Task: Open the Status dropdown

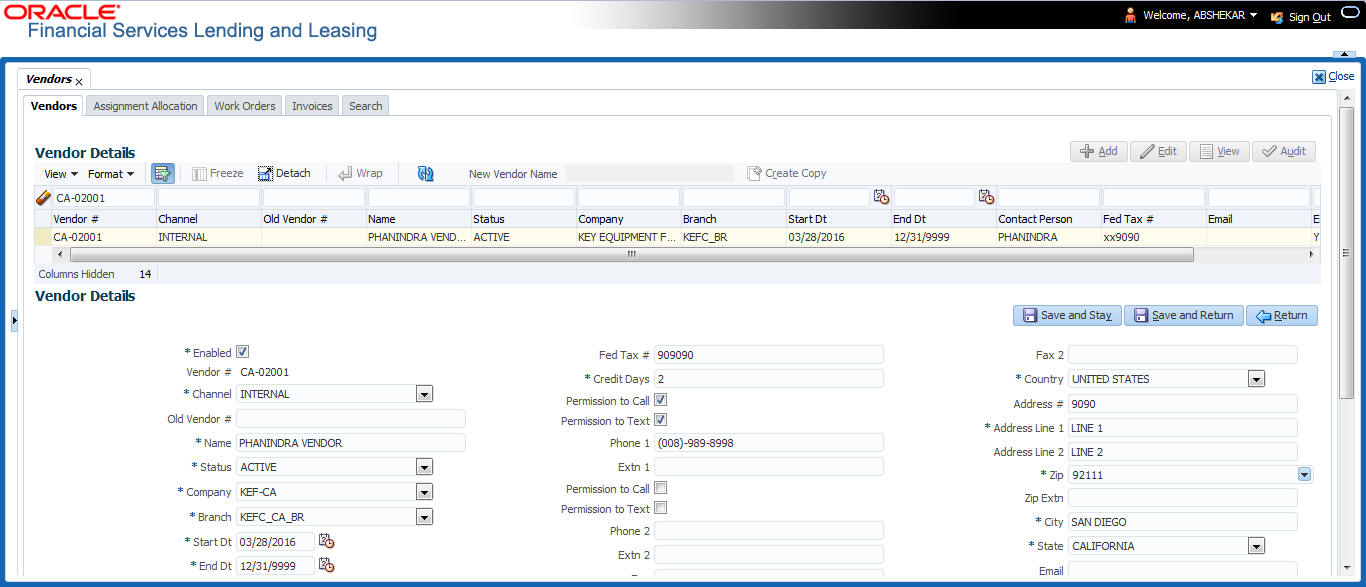Action: (424, 467)
